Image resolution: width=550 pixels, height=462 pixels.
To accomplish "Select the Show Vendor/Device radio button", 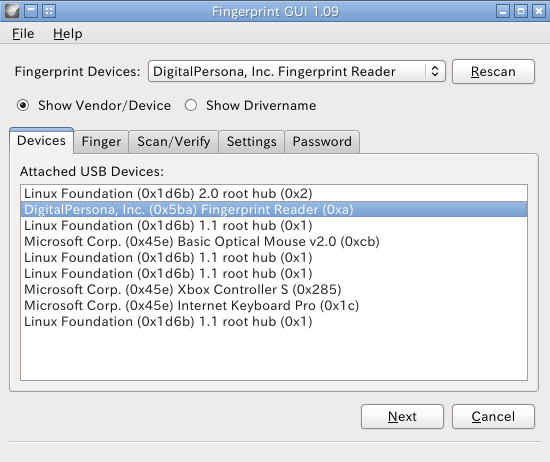I will 23,105.
